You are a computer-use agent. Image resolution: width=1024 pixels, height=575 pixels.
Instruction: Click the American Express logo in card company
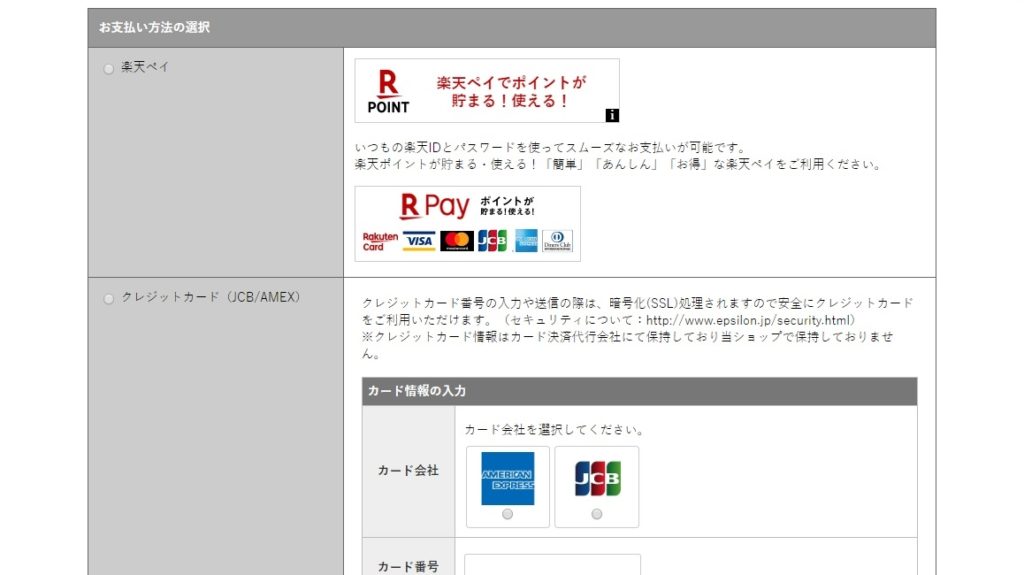tap(507, 478)
